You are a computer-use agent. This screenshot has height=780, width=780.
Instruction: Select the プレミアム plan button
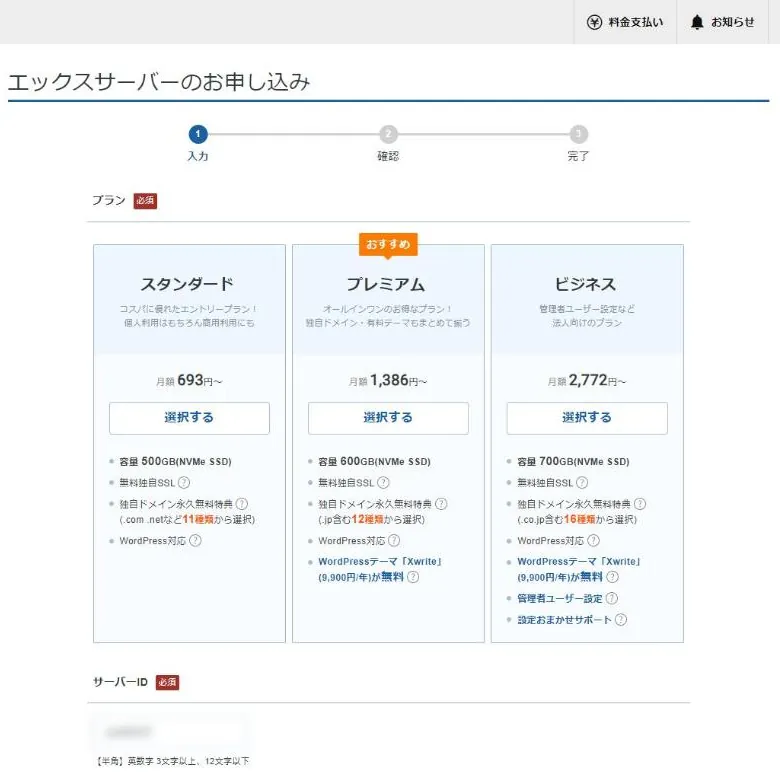[x=388, y=418]
